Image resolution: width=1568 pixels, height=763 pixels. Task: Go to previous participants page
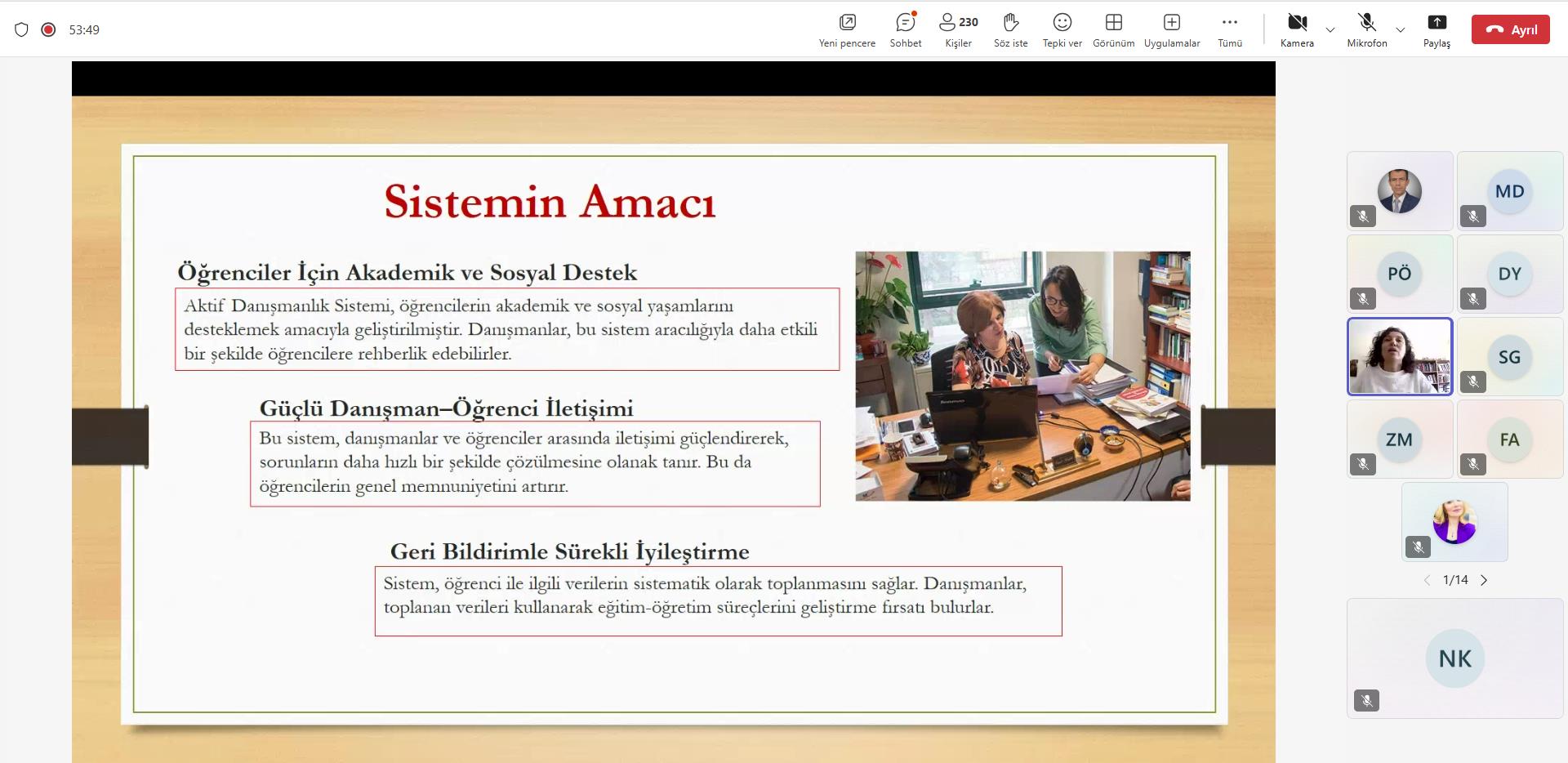click(x=1427, y=580)
